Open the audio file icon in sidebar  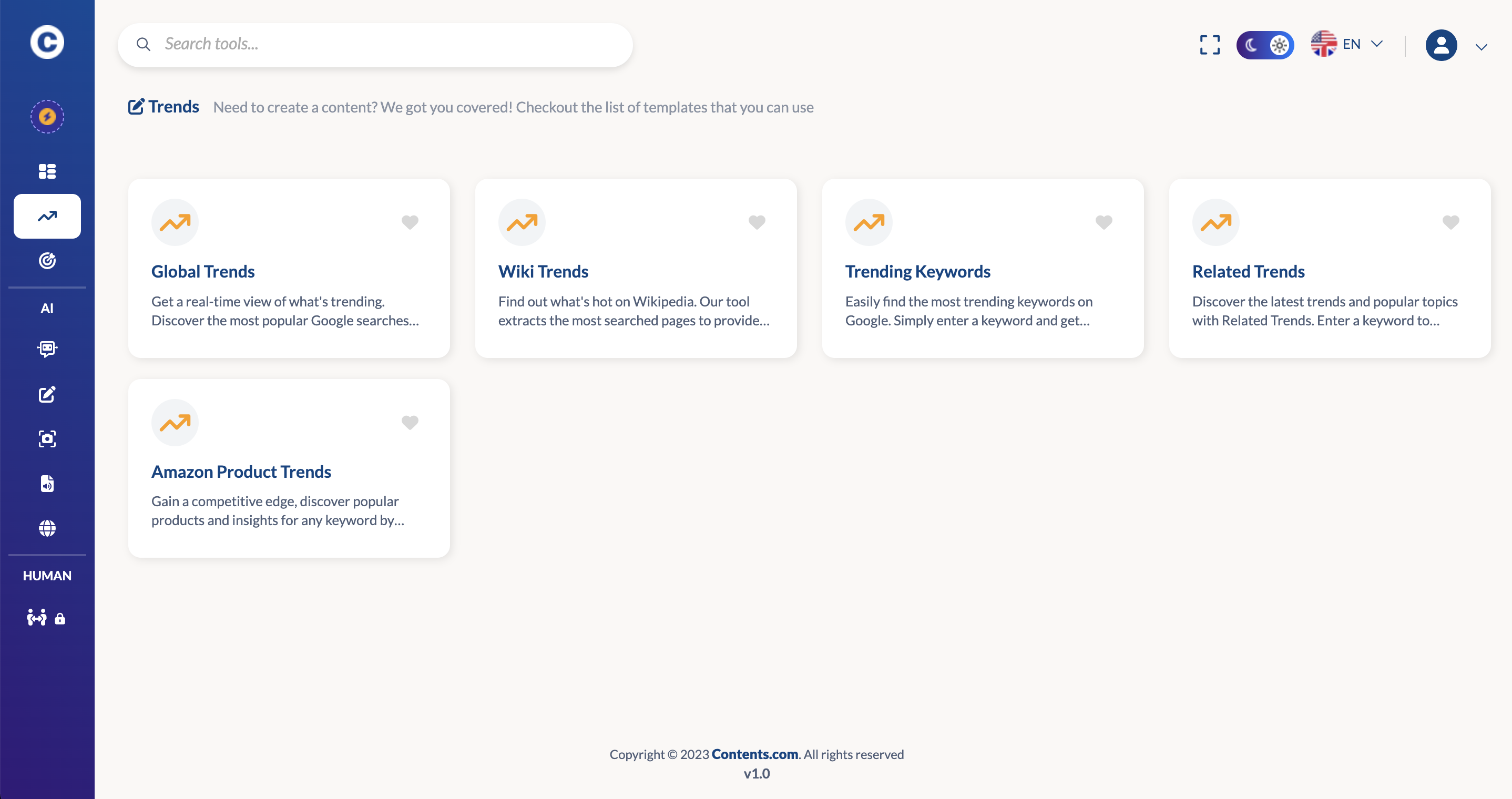point(47,483)
